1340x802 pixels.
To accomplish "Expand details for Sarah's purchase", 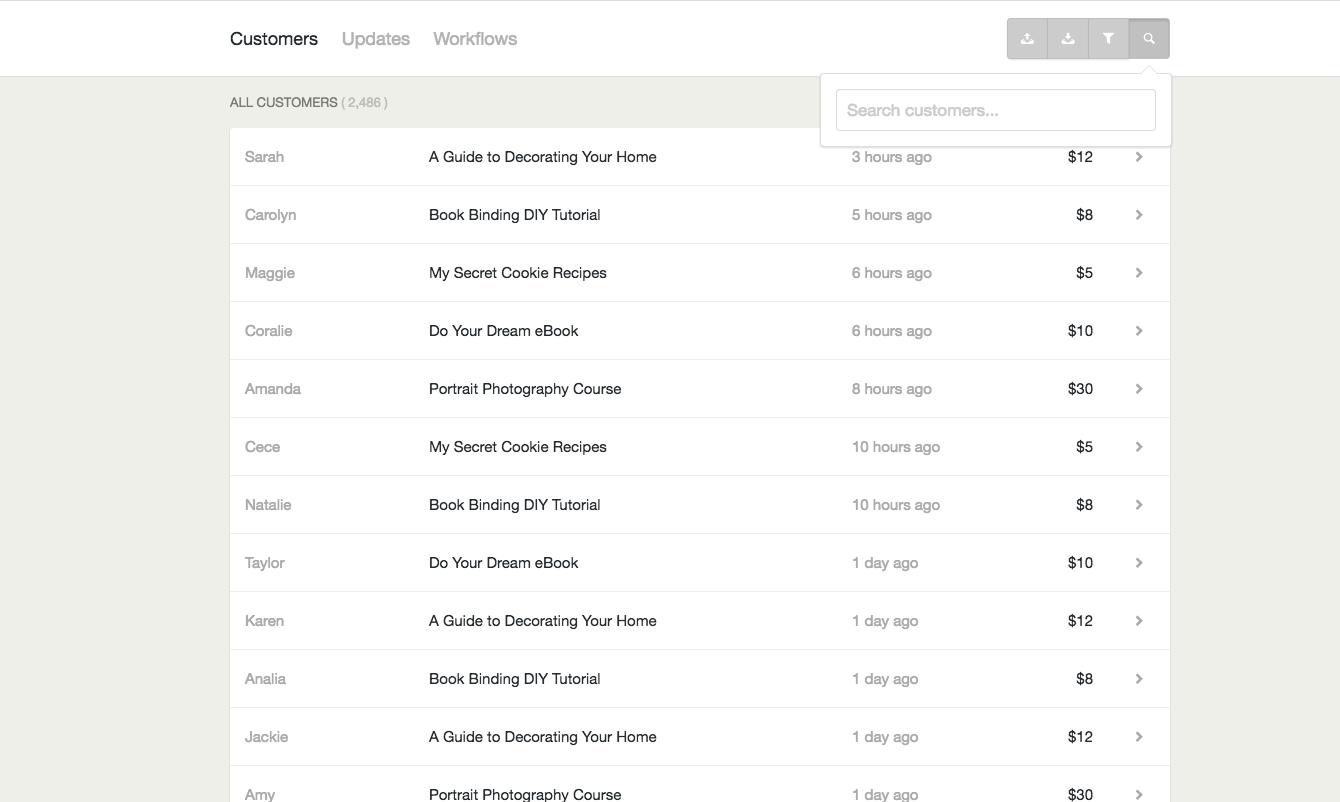I will coord(1139,156).
